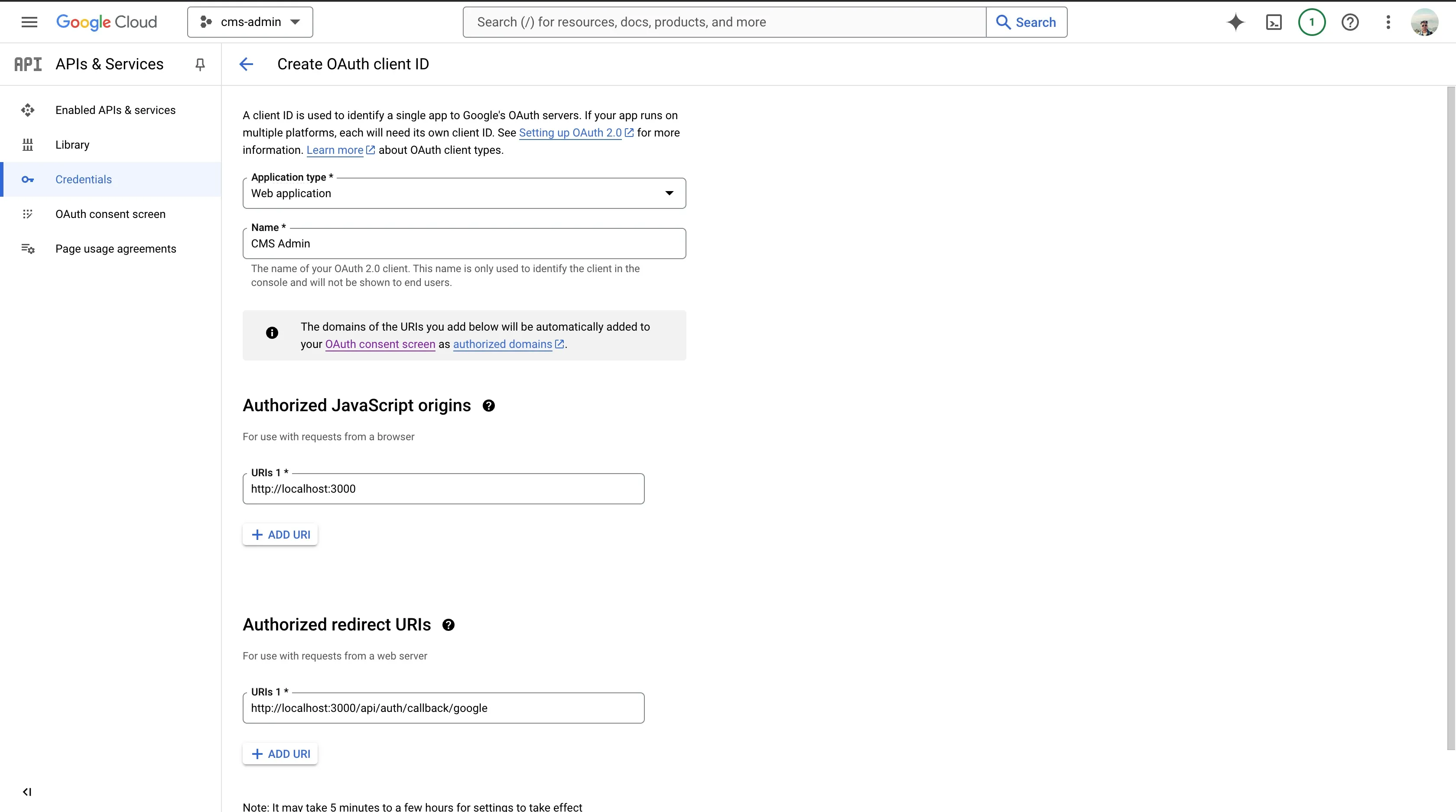Viewport: 1456px width, 812px height.
Task: Select the OAuth consent screen tab
Action: 111,213
